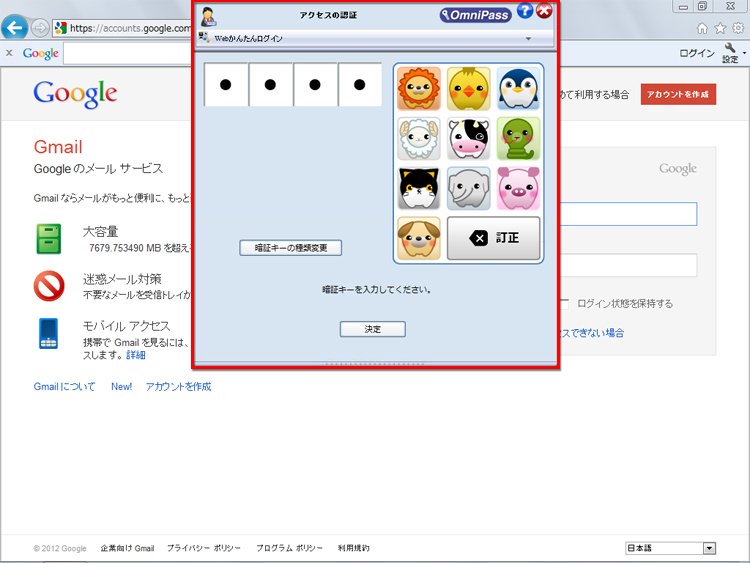Select the sheep animal key
Screen dimensions: 750x563
click(419, 139)
